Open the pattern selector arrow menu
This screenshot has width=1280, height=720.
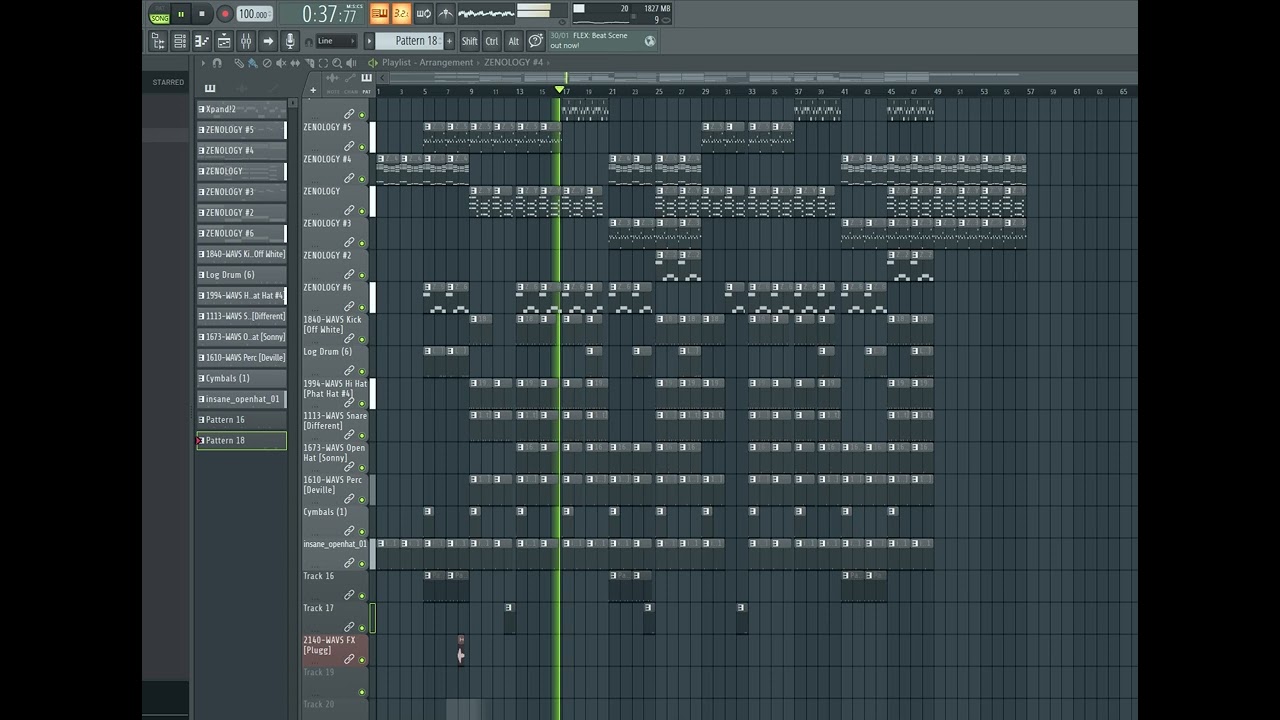tap(369, 41)
